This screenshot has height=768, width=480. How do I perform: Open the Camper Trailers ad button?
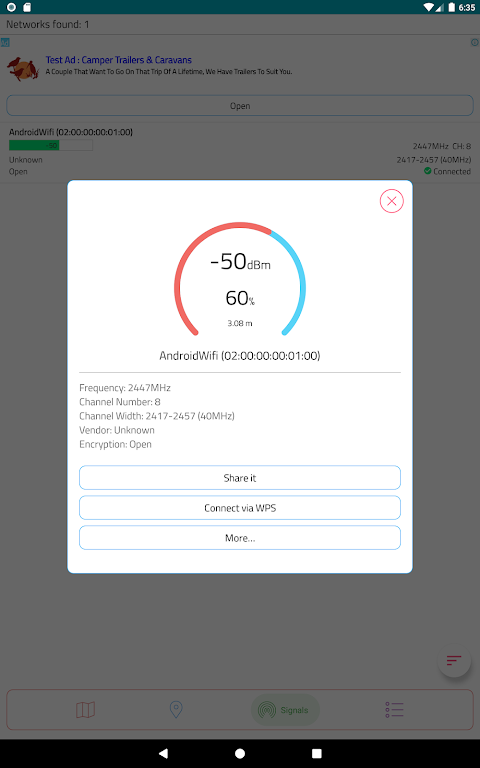pos(240,106)
